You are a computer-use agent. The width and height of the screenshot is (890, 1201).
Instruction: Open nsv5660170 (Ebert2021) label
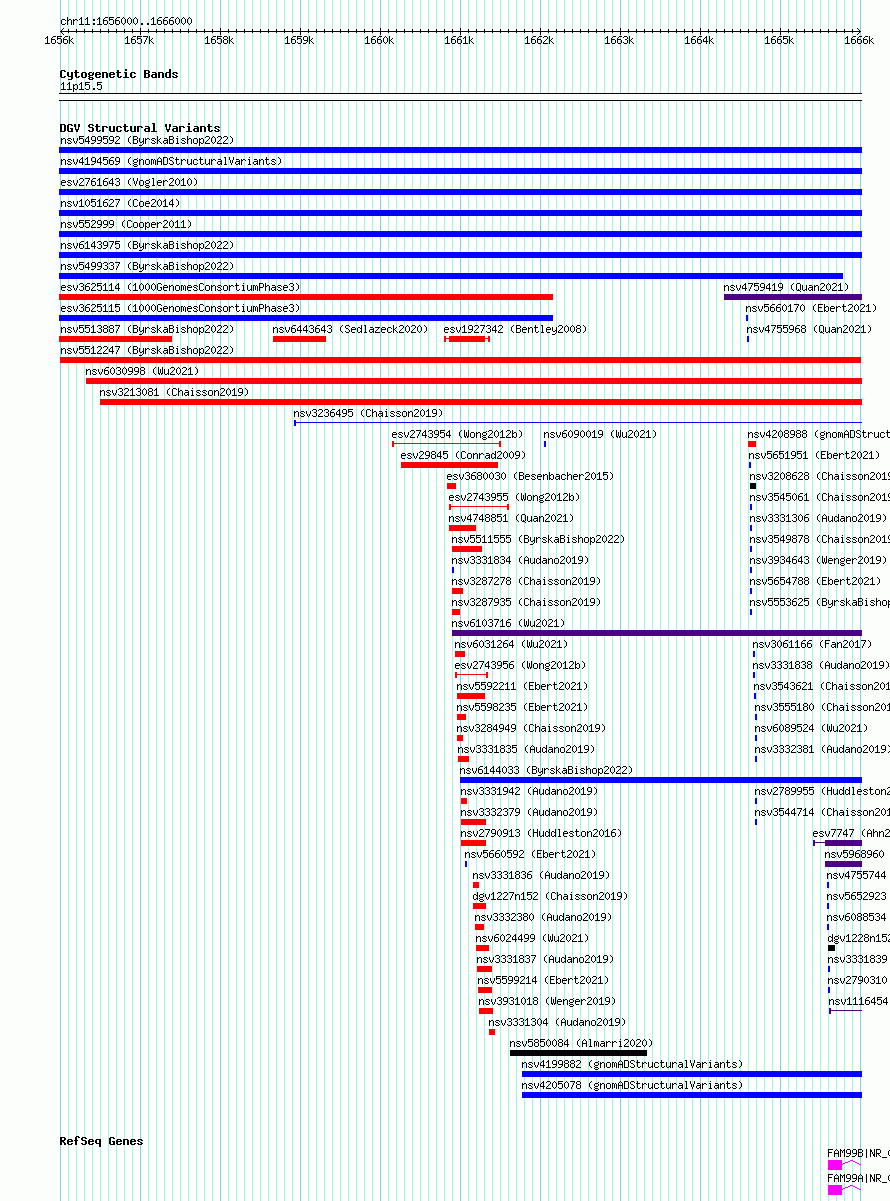click(811, 309)
